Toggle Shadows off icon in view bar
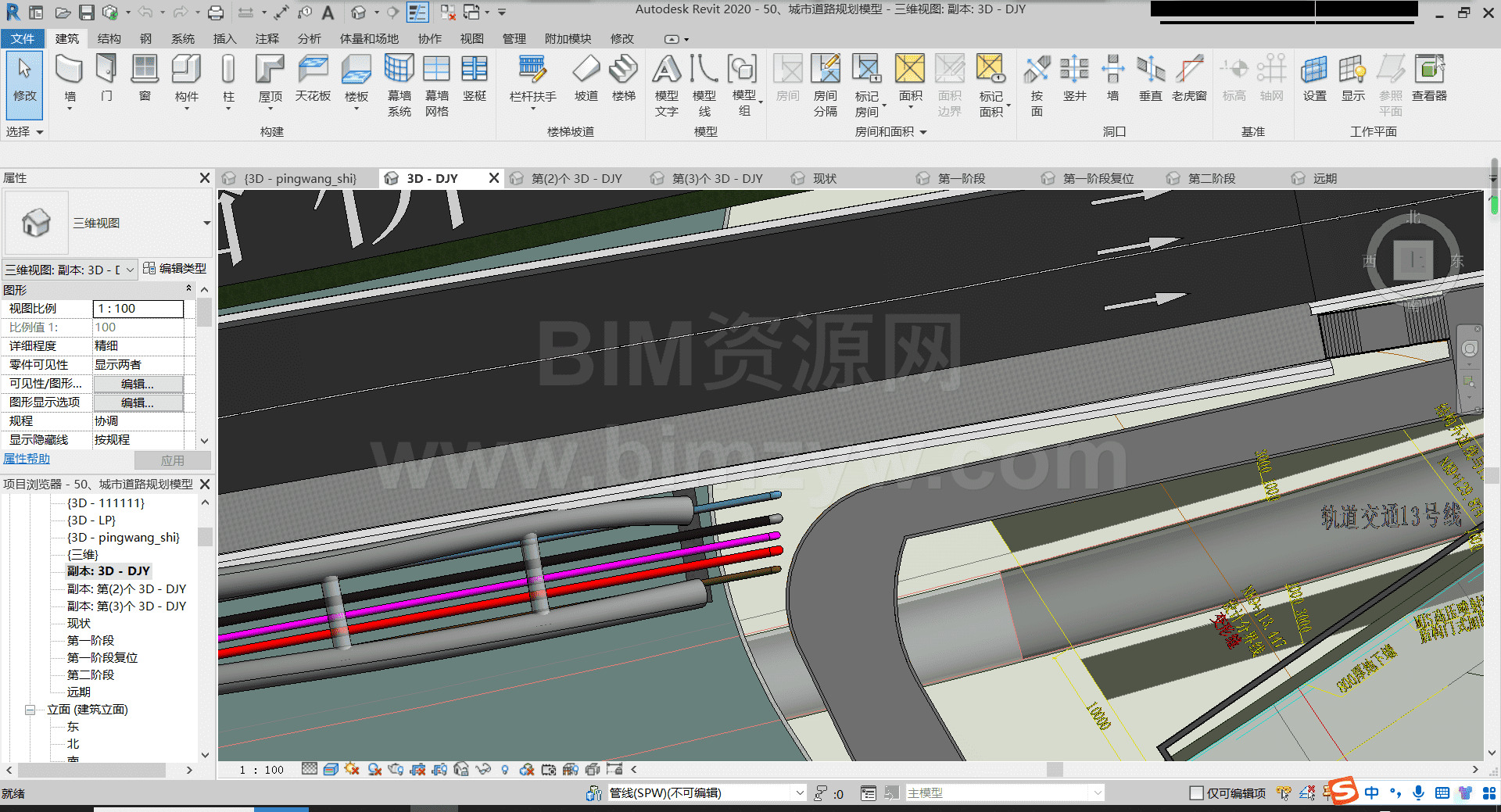The width and height of the screenshot is (1501, 812). [x=374, y=770]
